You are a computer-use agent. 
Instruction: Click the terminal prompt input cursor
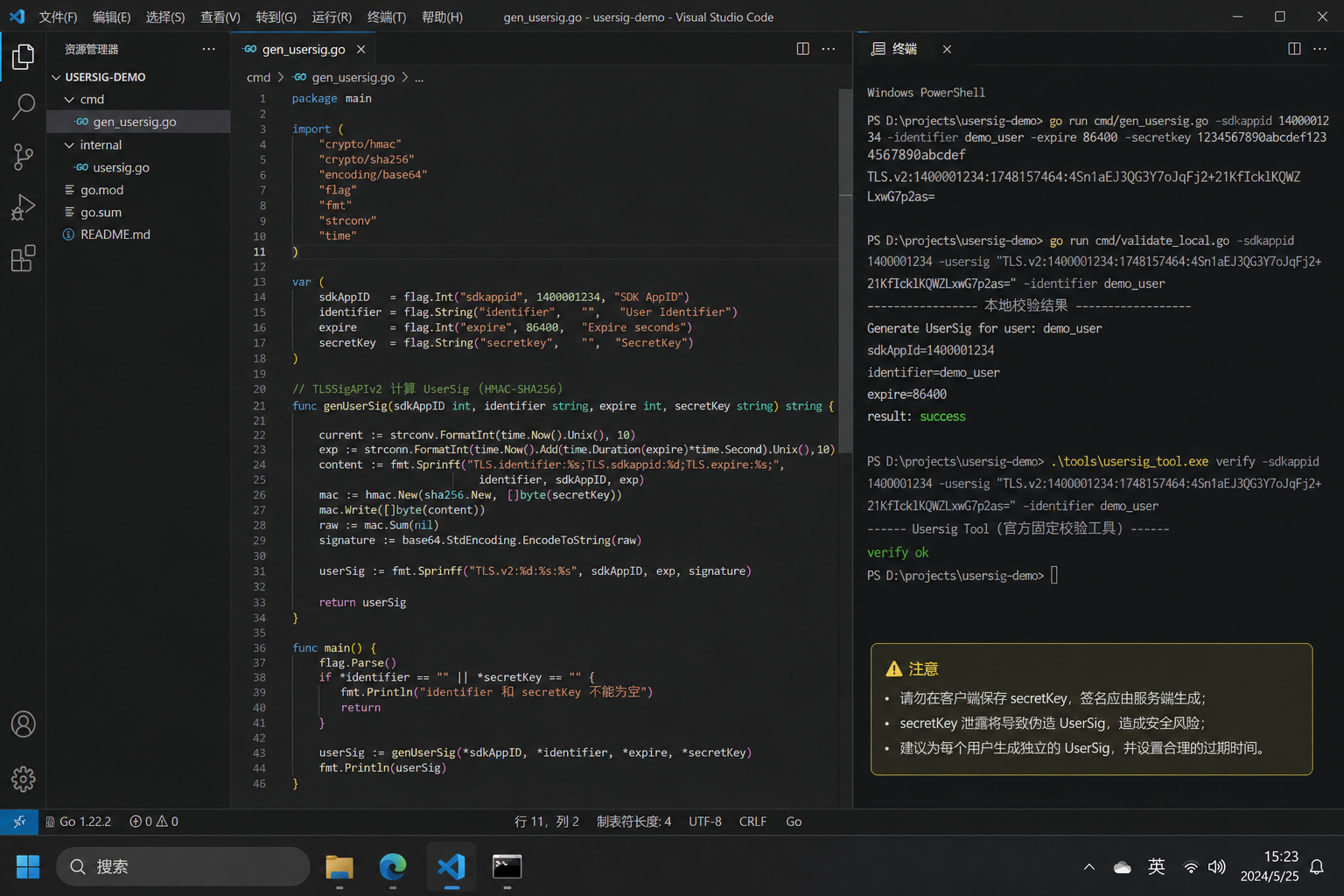pyautogui.click(x=1054, y=575)
